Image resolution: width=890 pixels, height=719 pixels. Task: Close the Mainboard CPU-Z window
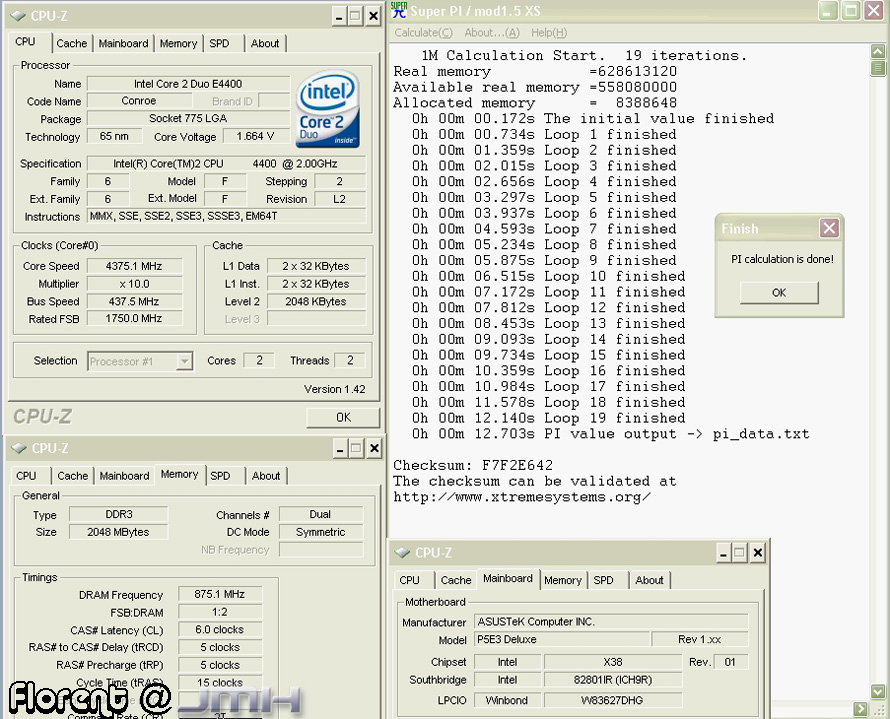coord(758,553)
